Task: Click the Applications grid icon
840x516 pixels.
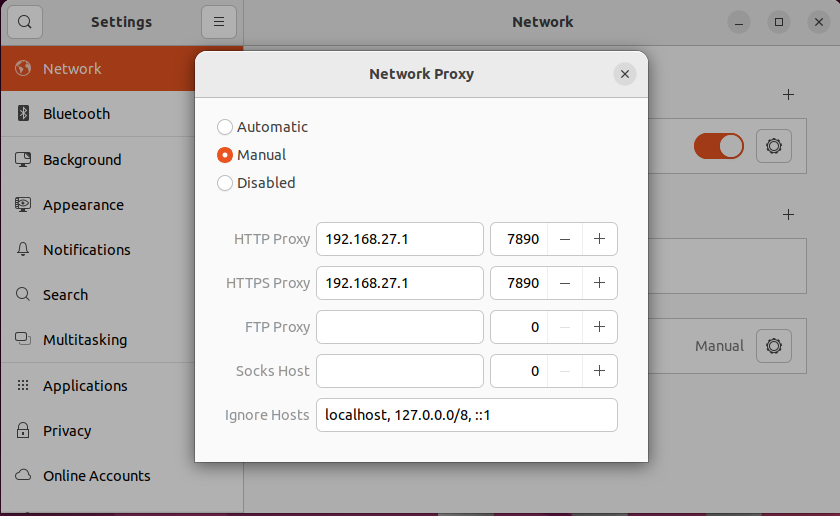Action: tap(24, 386)
